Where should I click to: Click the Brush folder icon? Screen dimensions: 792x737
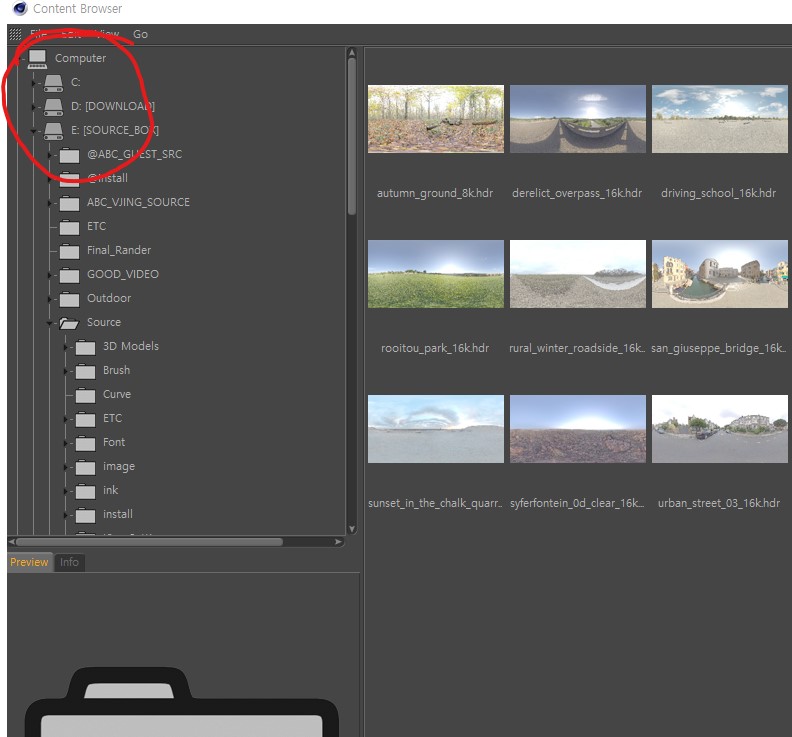[85, 371]
